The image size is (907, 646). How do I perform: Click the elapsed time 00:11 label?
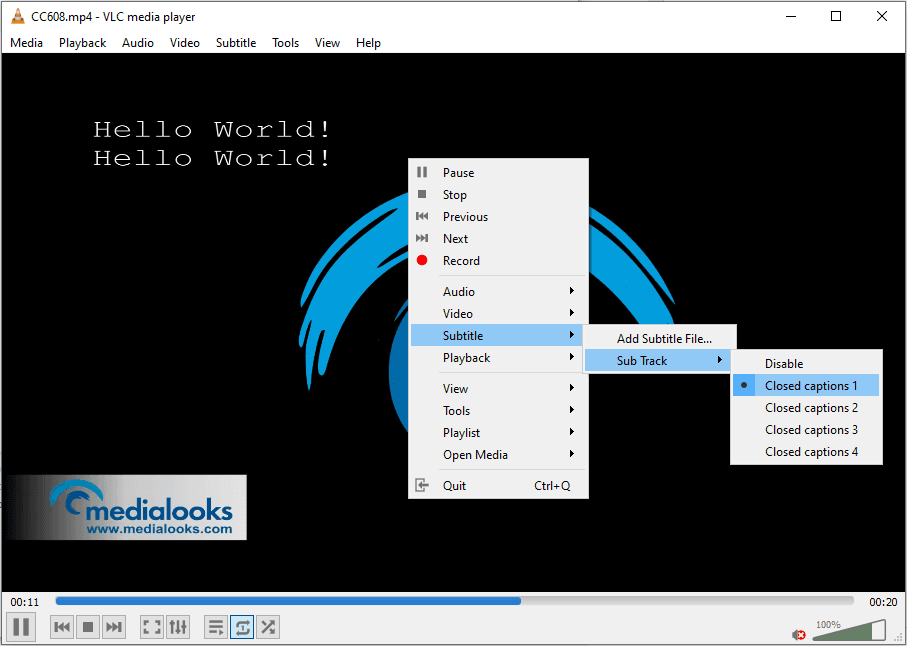24,602
